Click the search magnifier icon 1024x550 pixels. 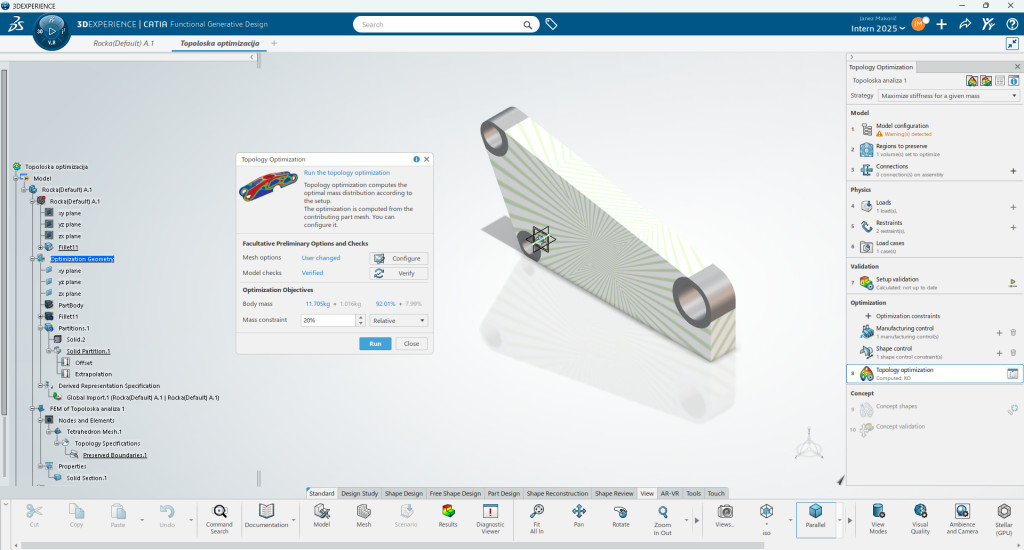click(527, 25)
